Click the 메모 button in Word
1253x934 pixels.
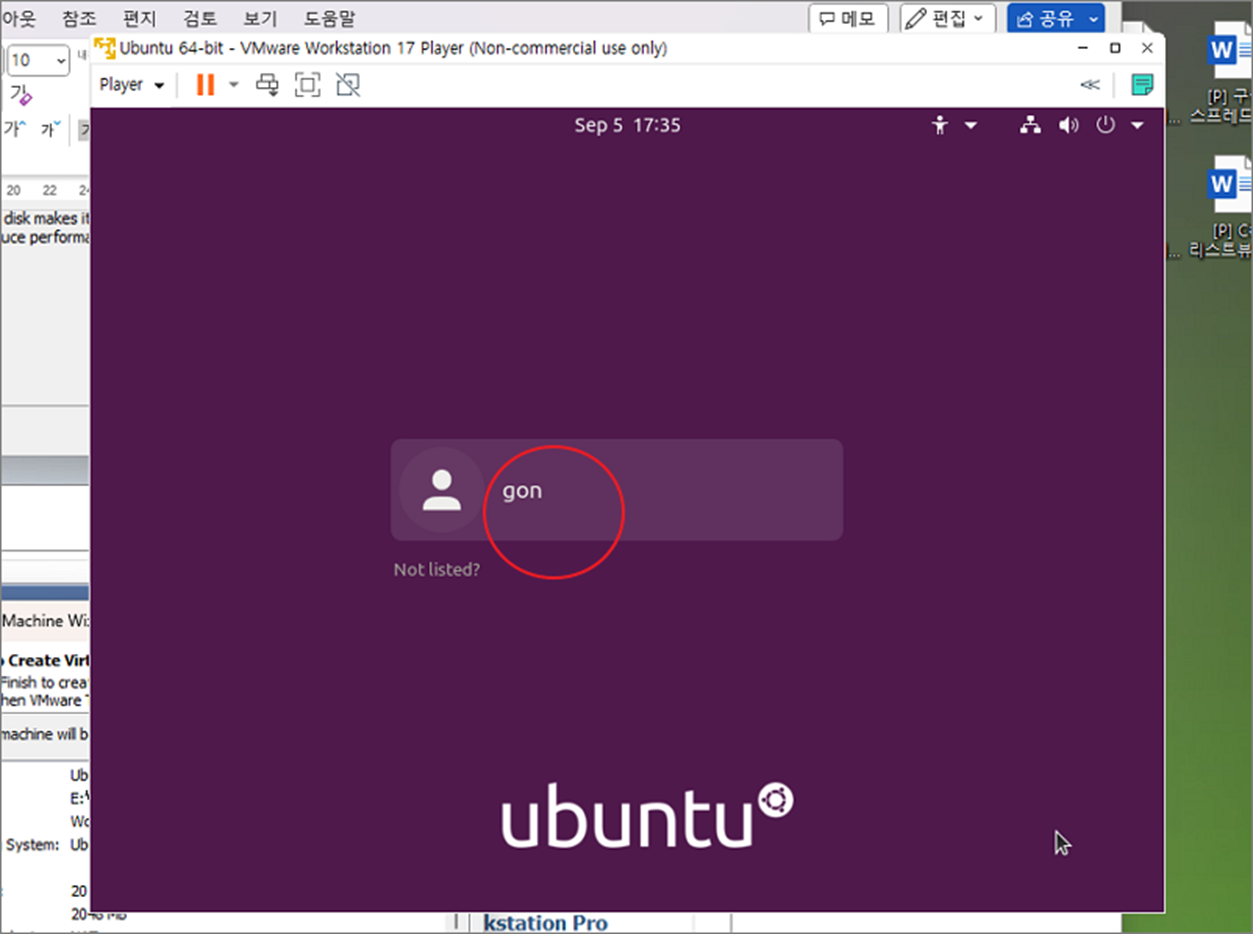point(848,18)
